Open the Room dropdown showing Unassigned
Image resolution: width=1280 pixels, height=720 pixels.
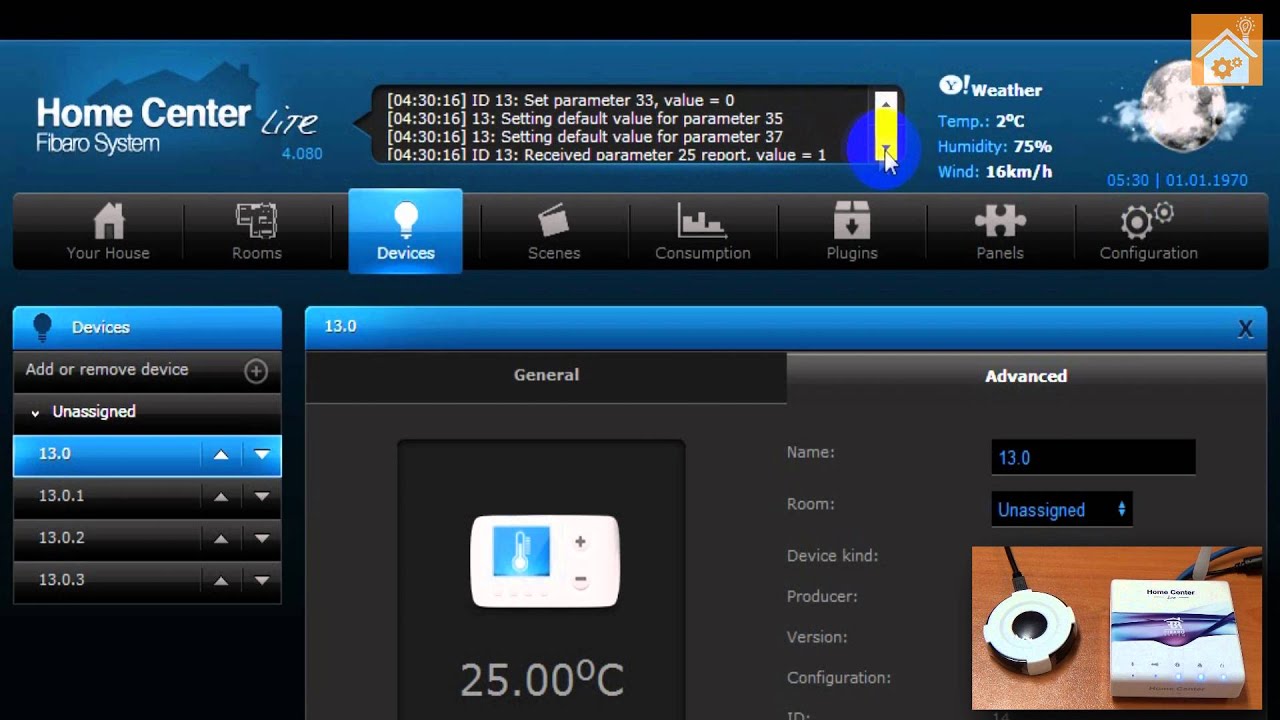pos(1062,509)
